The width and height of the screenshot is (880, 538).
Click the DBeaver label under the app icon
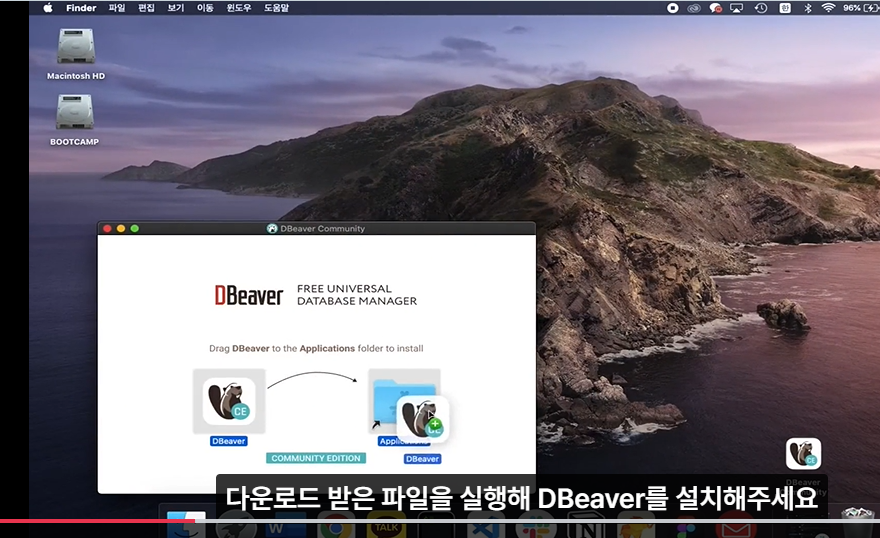(228, 441)
